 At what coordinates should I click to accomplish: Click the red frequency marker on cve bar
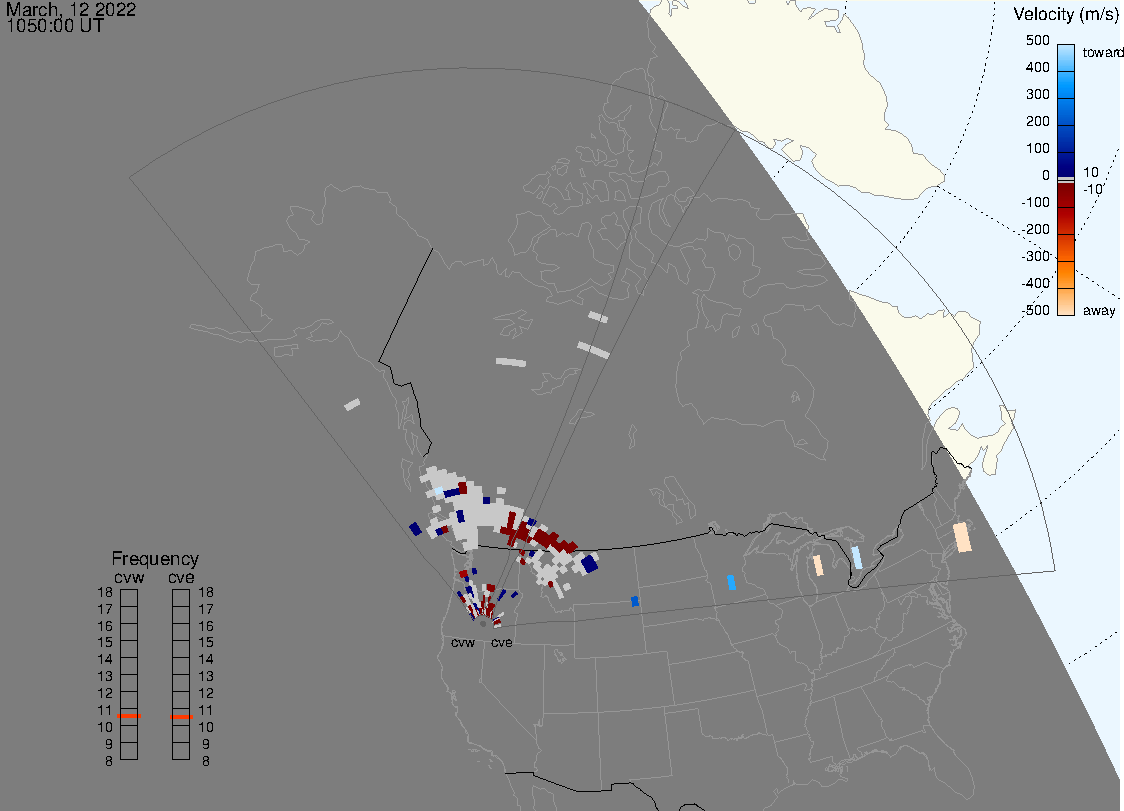[x=181, y=716]
